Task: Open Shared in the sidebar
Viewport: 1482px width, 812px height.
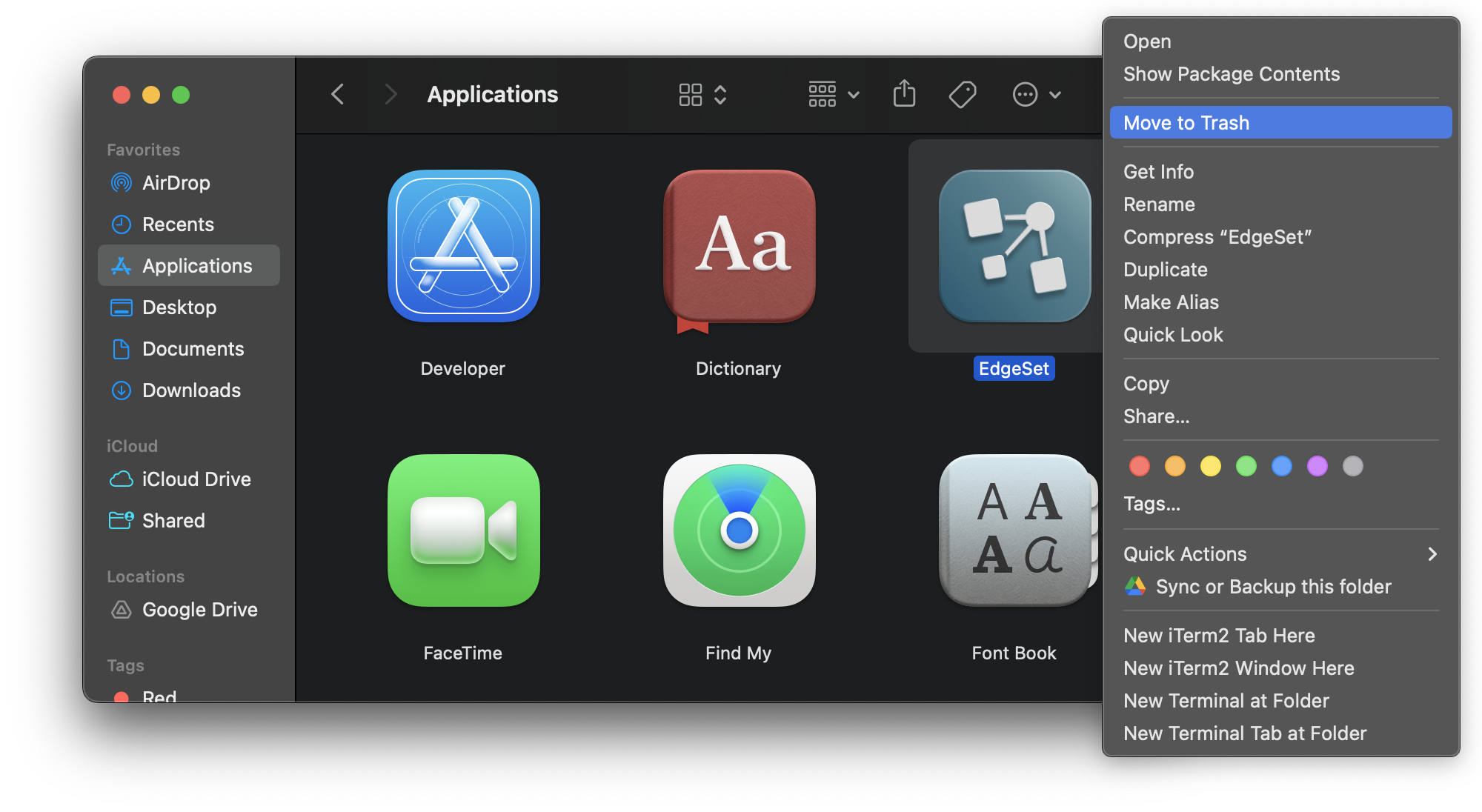Action: pyautogui.click(x=189, y=521)
